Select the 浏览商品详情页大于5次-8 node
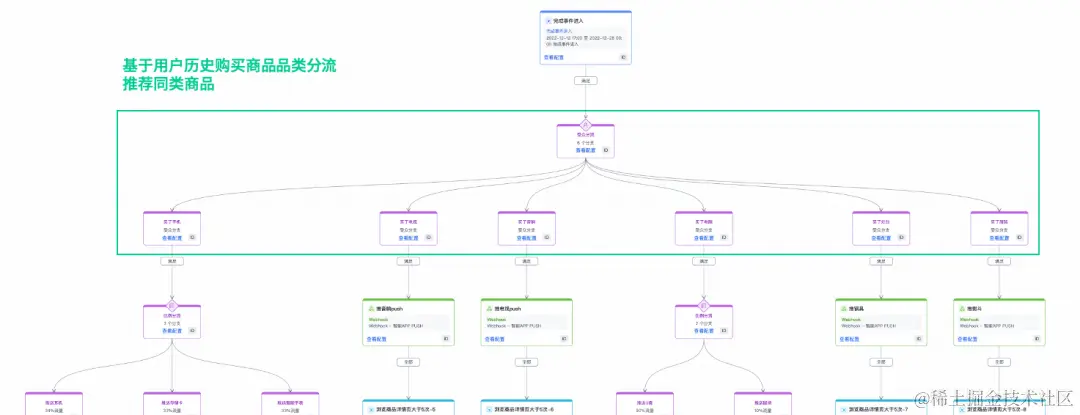The width and height of the screenshot is (1080, 415). [x=999, y=407]
